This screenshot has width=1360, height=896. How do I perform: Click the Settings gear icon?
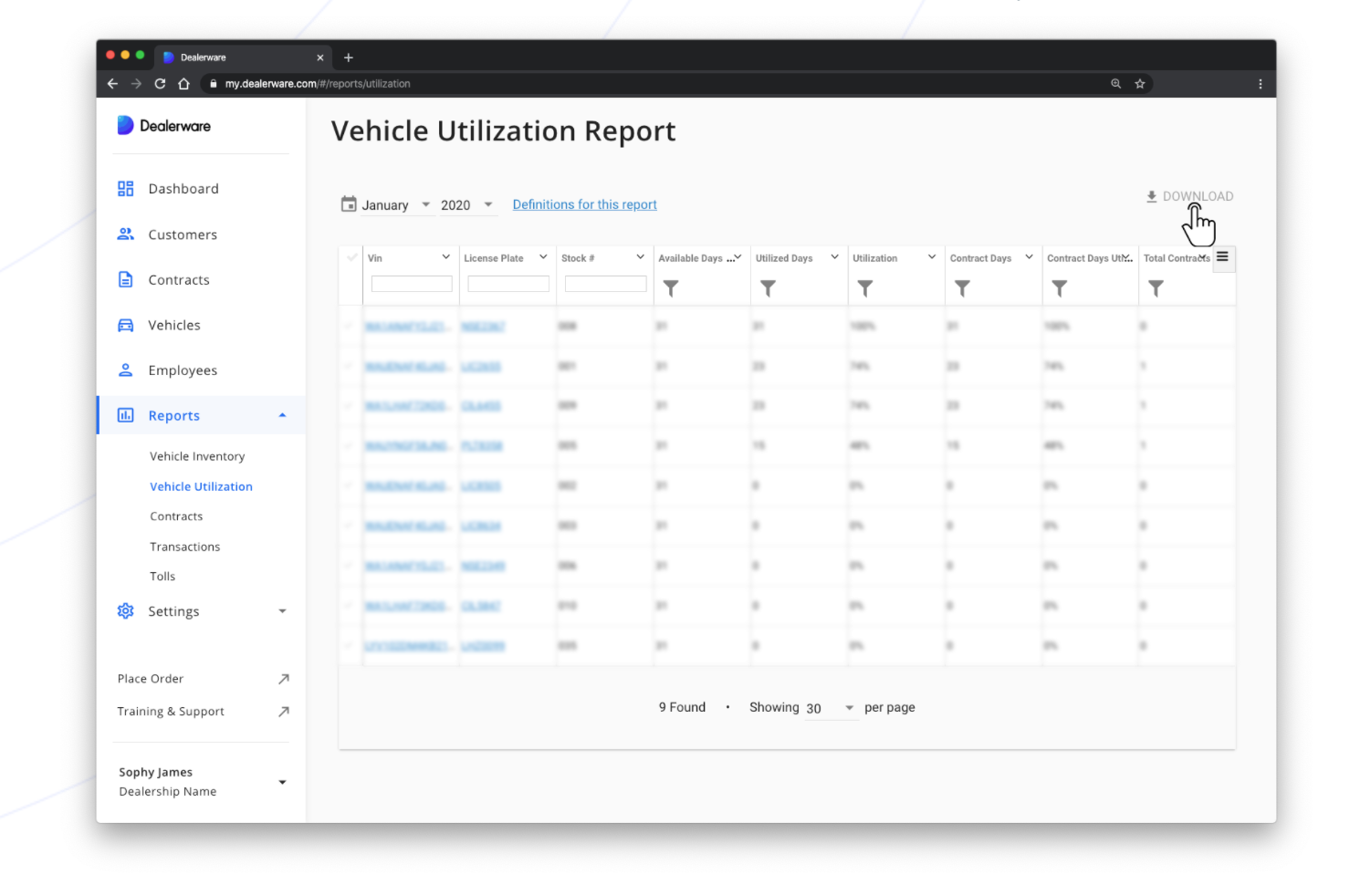[125, 610]
